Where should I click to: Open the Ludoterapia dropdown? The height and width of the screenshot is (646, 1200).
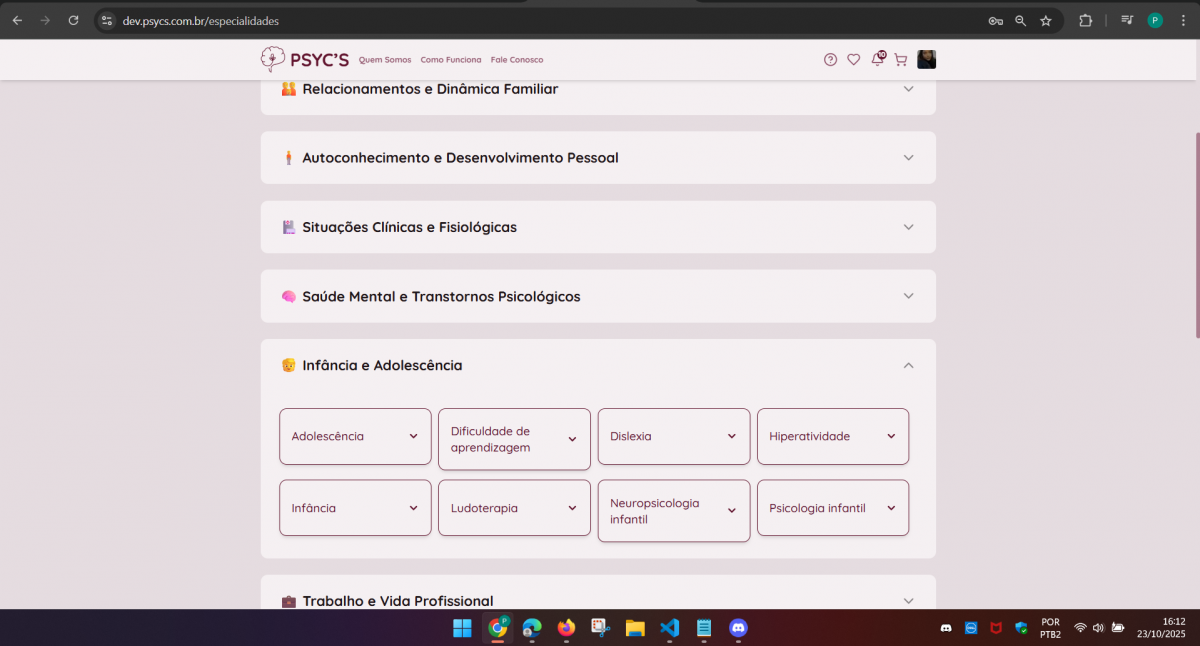(514, 508)
